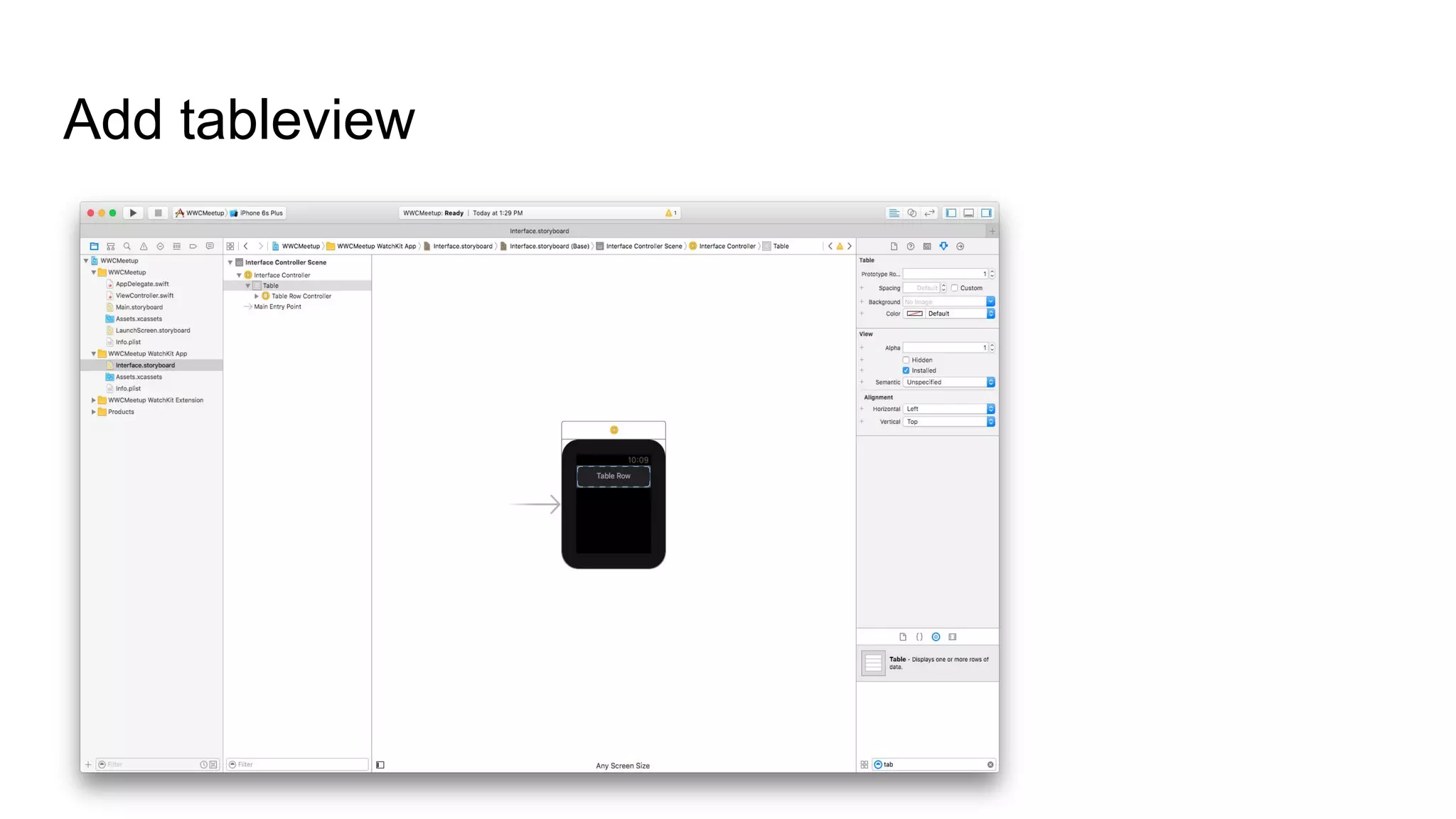Add new file with plus button

tap(88, 765)
